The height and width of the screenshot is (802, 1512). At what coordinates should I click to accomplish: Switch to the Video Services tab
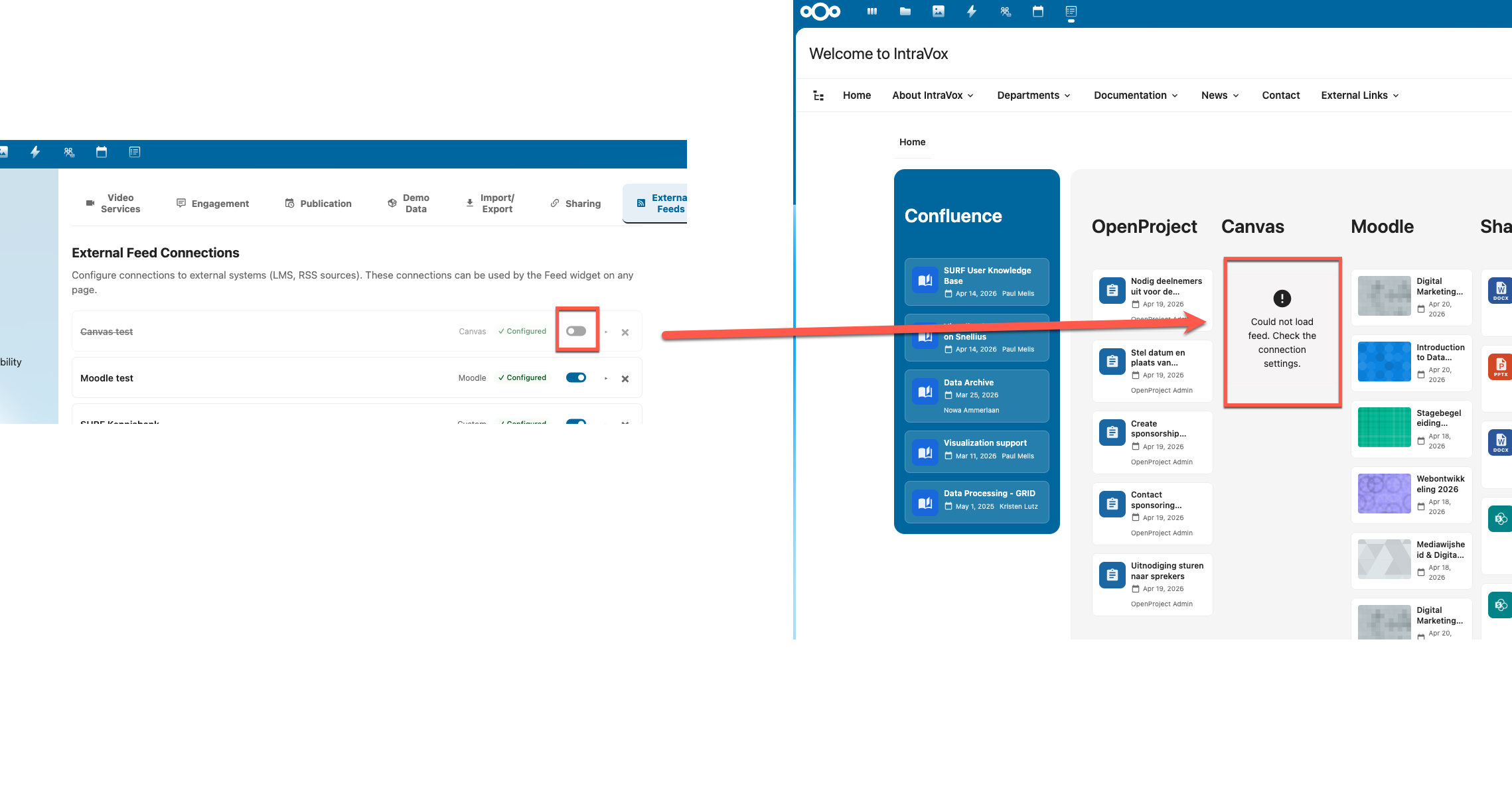point(113,204)
